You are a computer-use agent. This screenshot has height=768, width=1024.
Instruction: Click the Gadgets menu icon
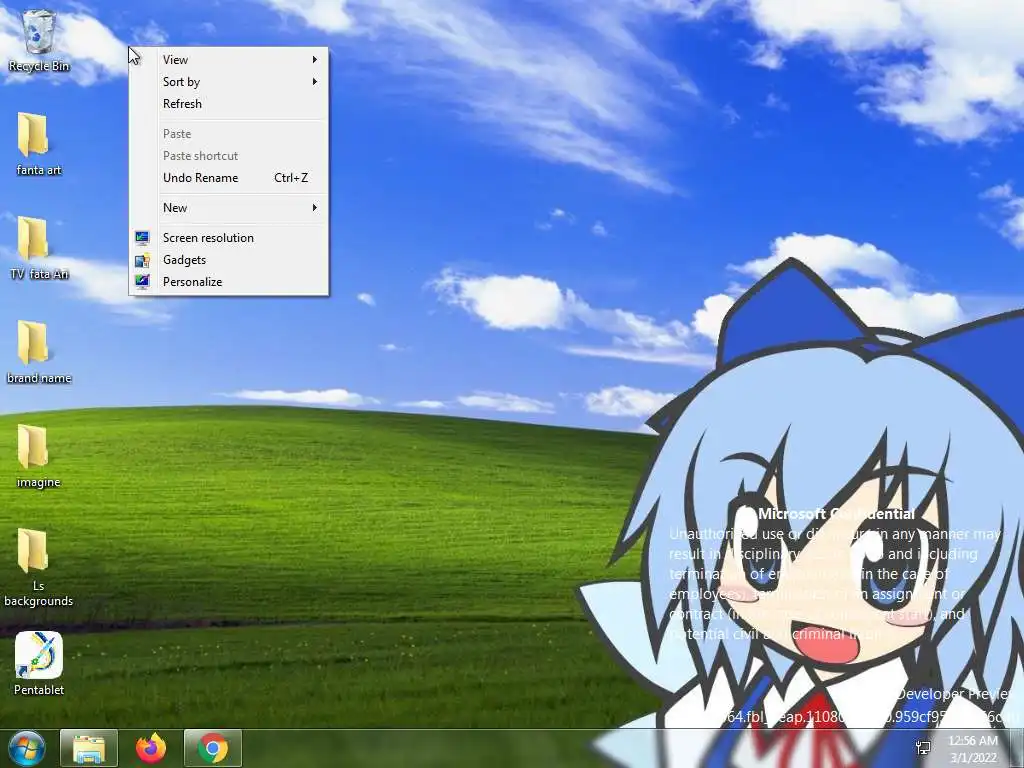142,260
